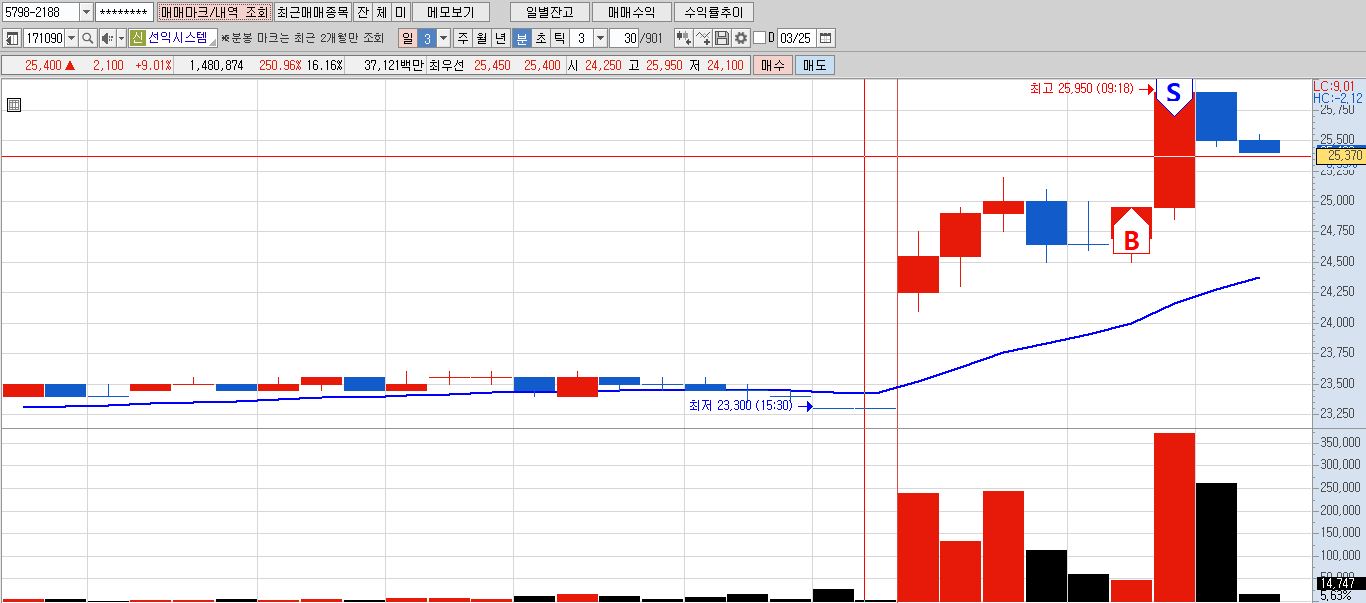
Task: Click the stock search magnifier icon
Action: click(87, 38)
